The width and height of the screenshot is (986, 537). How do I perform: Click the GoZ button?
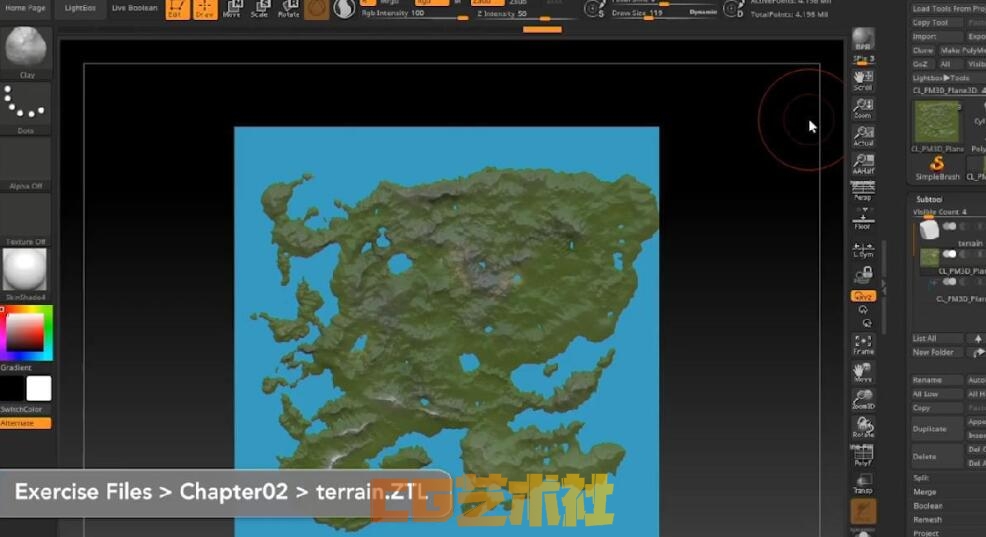point(921,64)
